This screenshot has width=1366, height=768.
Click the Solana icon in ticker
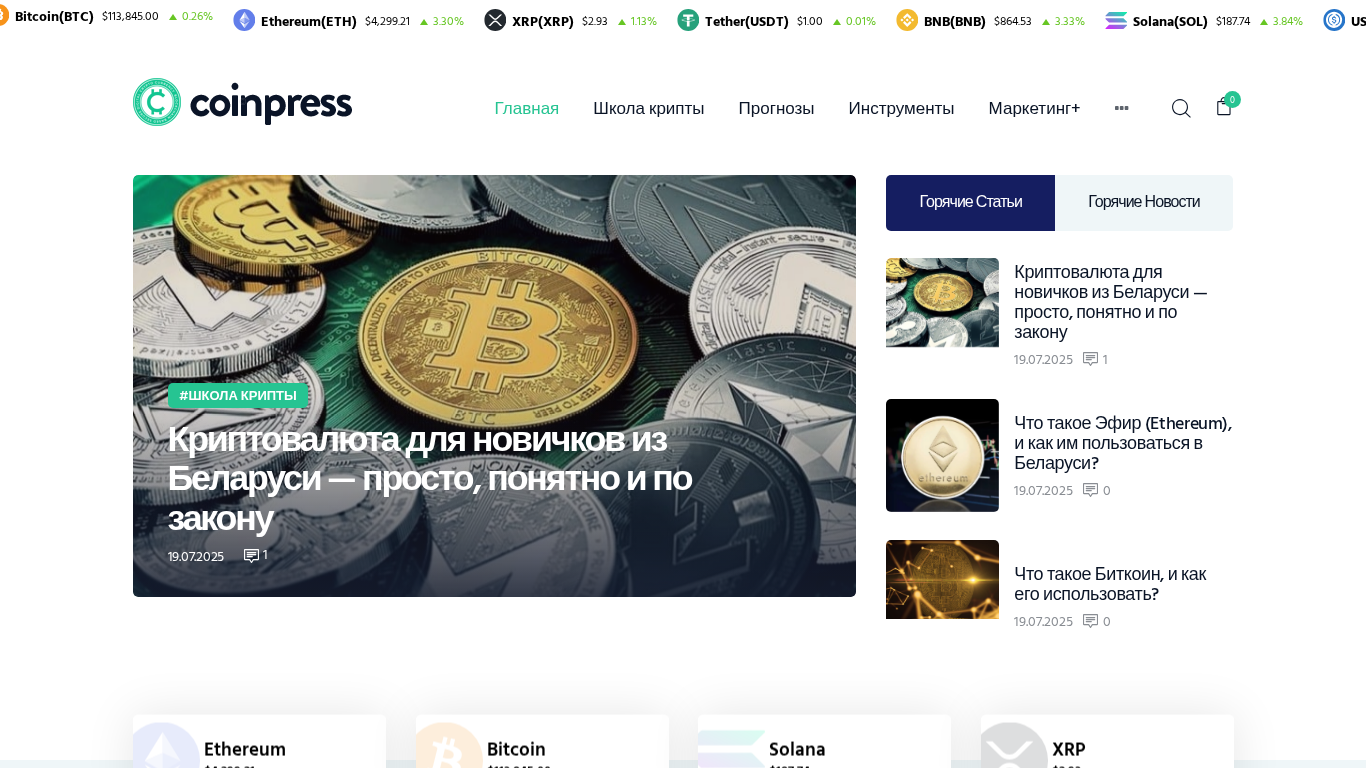click(x=1116, y=20)
